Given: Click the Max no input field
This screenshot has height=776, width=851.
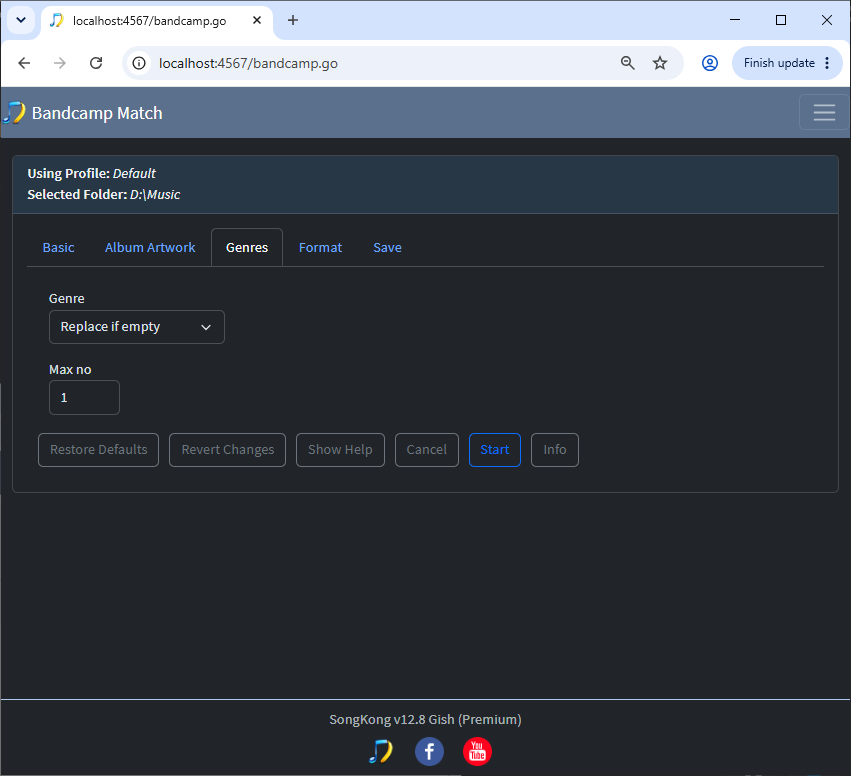Looking at the screenshot, I should tap(84, 398).
